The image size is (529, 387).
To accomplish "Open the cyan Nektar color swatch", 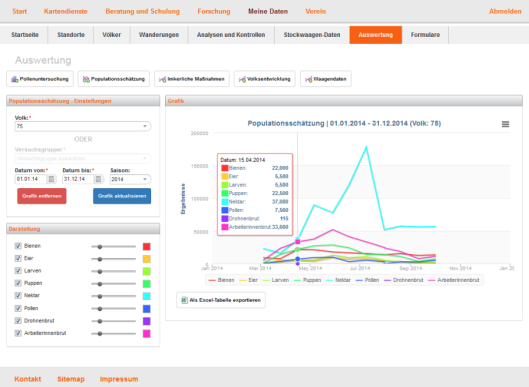I will [x=146, y=296].
